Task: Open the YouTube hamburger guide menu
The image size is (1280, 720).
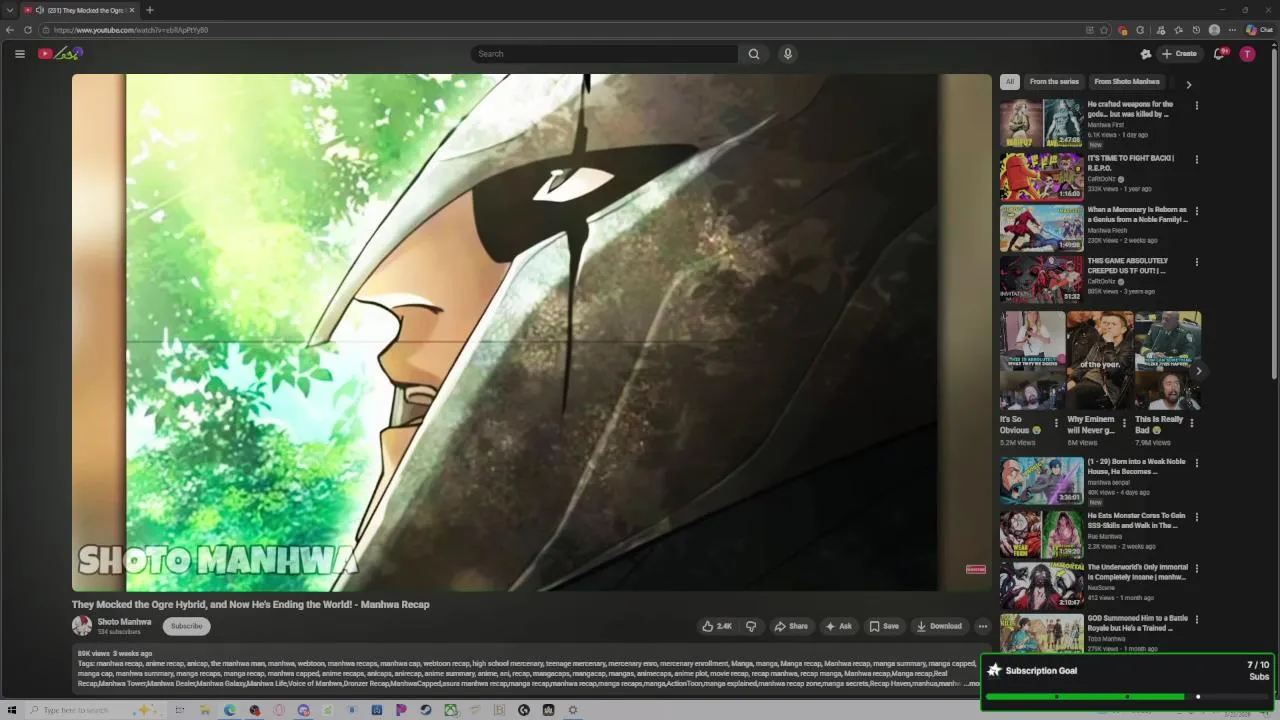Action: coord(19,54)
